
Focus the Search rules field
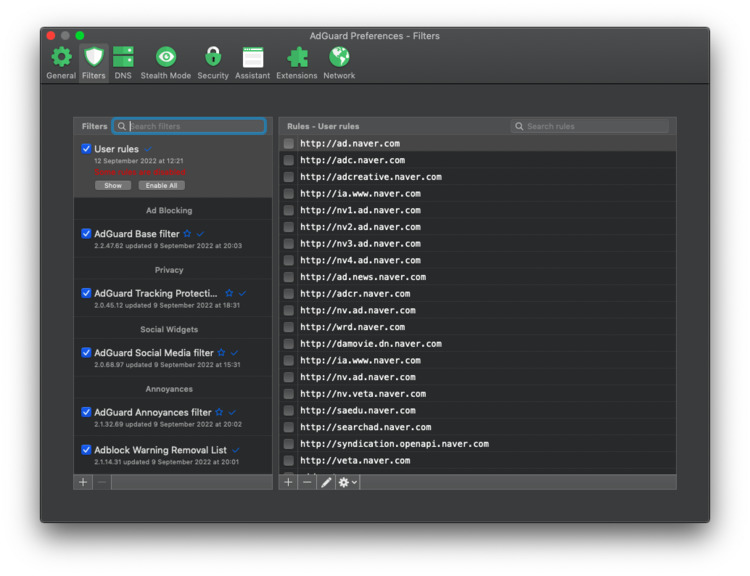[x=589, y=126]
